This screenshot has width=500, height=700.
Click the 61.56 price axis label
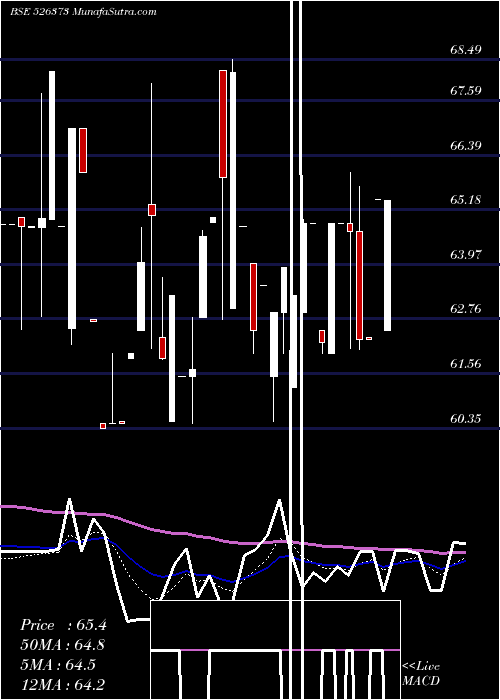tap(466, 364)
